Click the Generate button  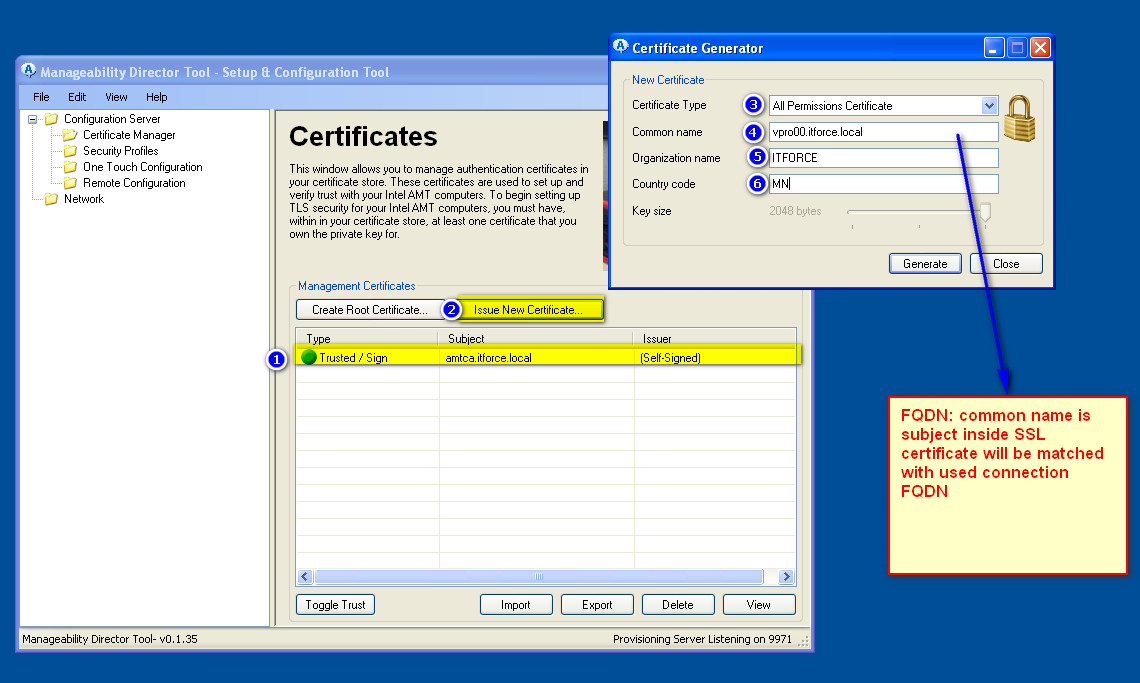[x=925, y=263]
